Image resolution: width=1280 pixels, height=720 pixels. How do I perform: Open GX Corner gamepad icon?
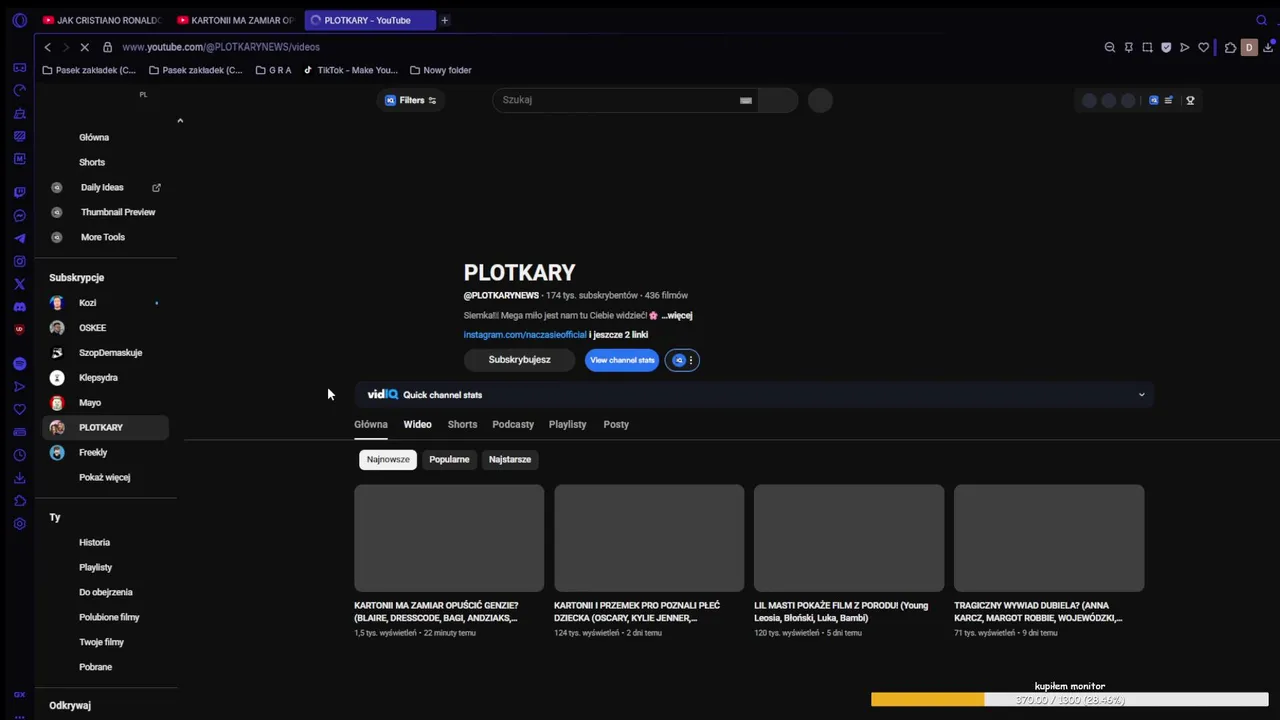19,67
